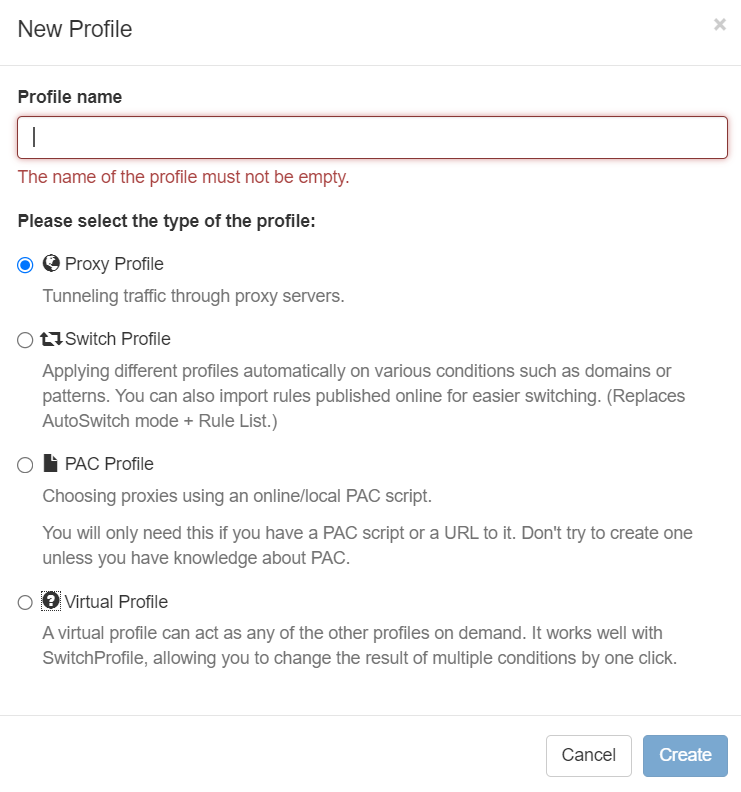Choose the Switch Profile radio option

[25, 340]
